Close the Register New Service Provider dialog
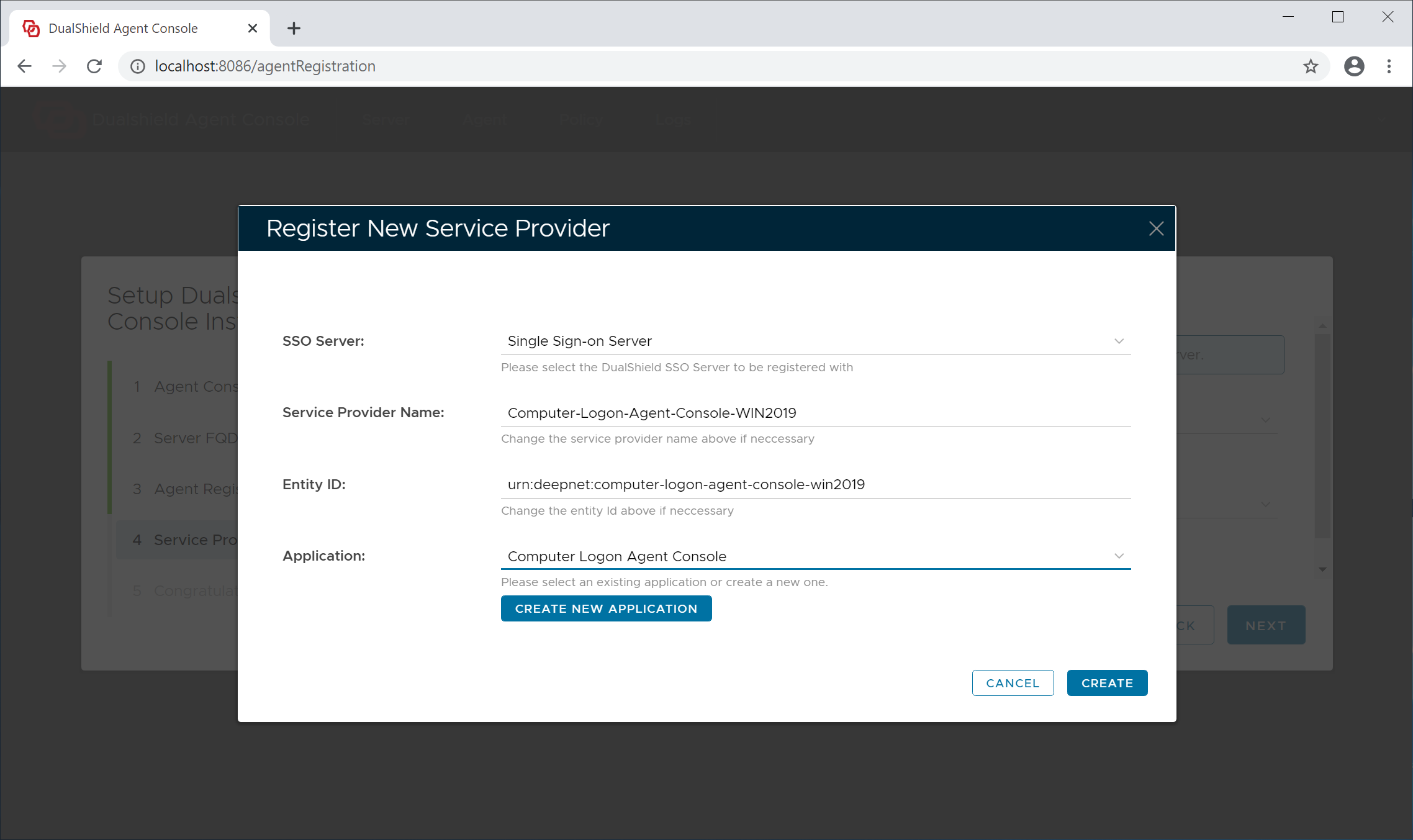 coord(1155,228)
